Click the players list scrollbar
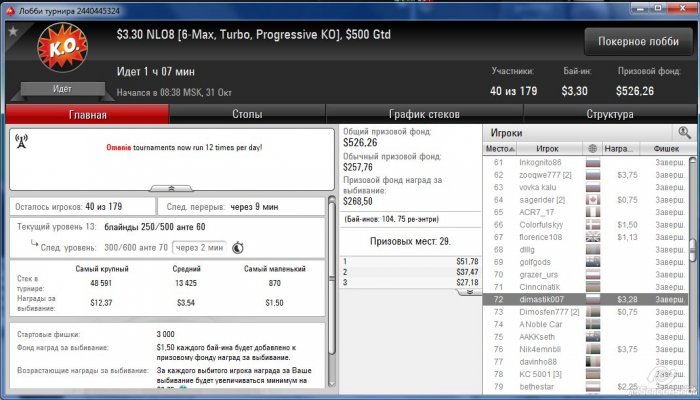 coord(692,250)
